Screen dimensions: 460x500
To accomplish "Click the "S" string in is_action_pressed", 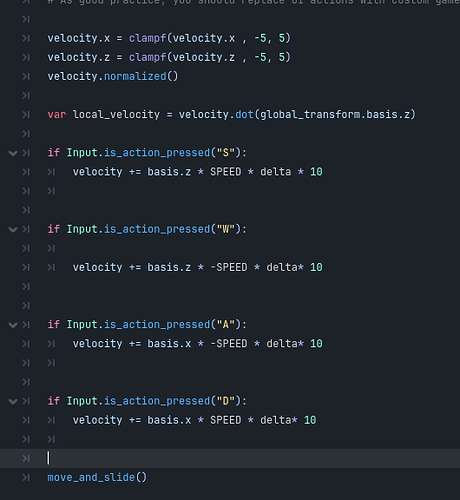I will pos(226,153).
